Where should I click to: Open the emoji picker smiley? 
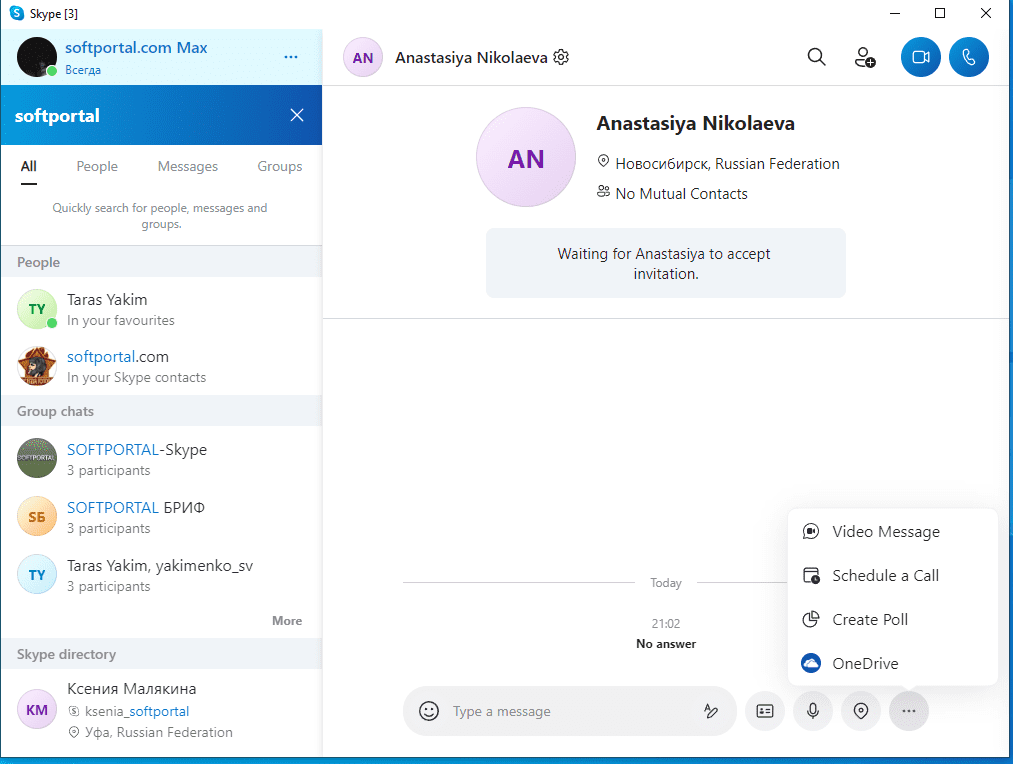429,711
